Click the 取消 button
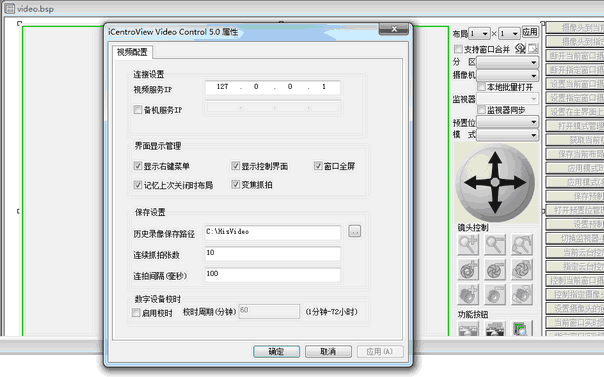Image resolution: width=604 pixels, height=377 pixels. click(x=328, y=351)
